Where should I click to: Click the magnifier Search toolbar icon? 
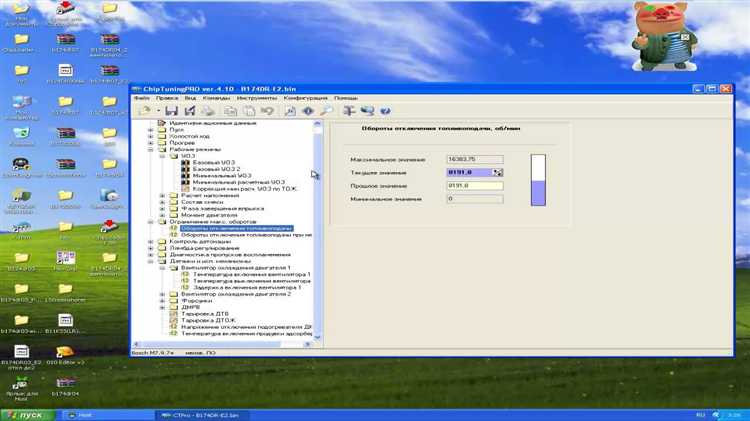pyautogui.click(x=326, y=111)
